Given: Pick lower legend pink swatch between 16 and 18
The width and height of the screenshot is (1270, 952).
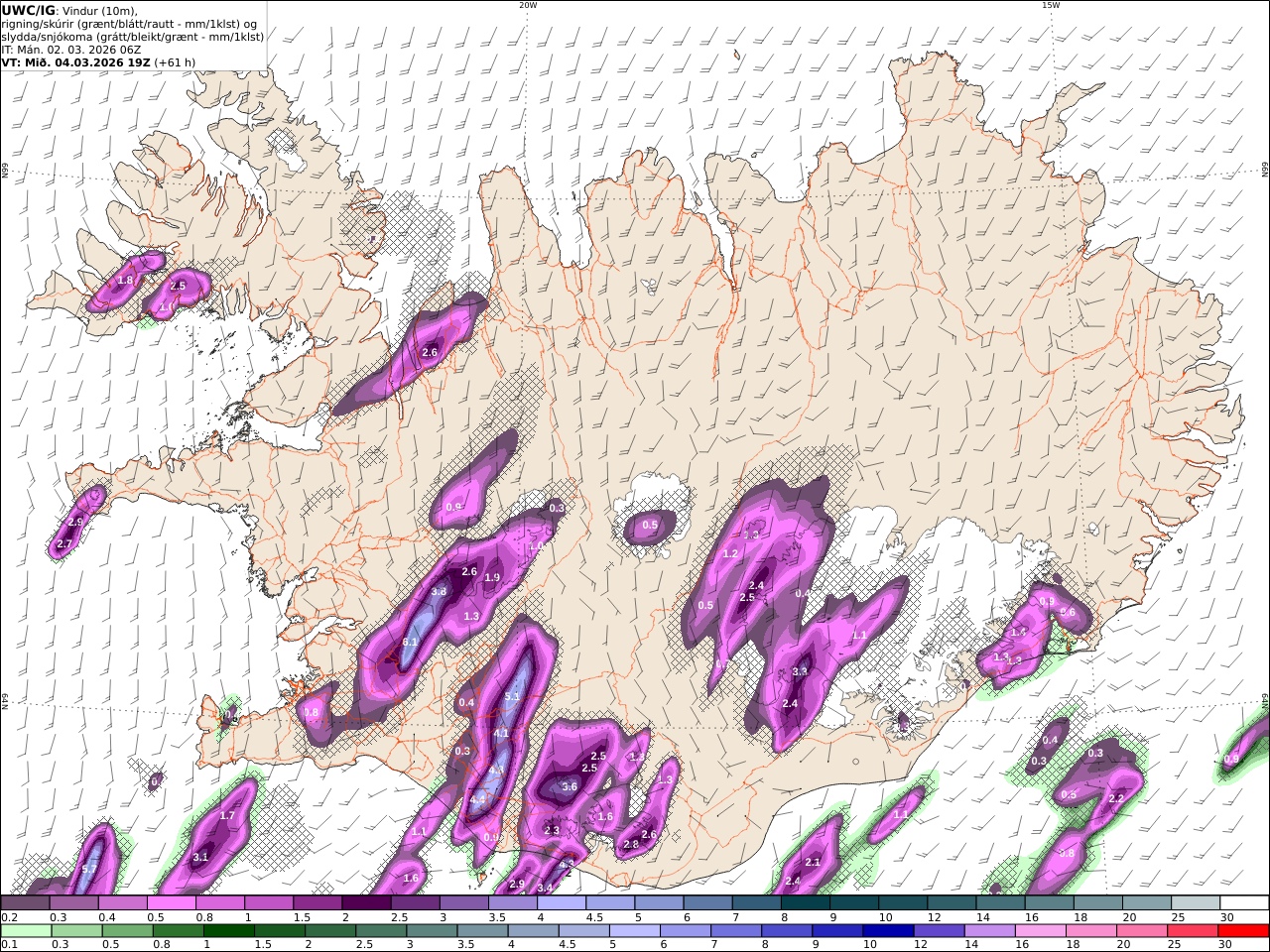Looking at the screenshot, I should point(1040,931).
